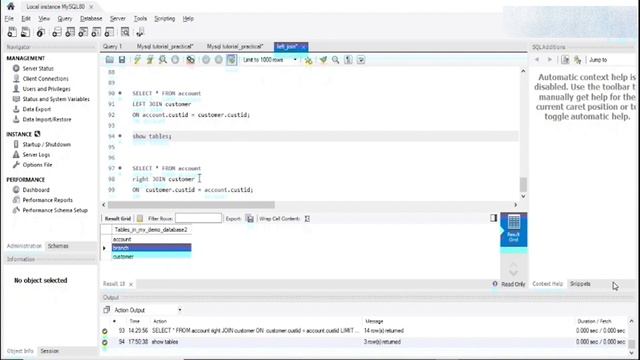This screenshot has width=640, height=360.
Task: Open the File menu
Action: (x=9, y=19)
